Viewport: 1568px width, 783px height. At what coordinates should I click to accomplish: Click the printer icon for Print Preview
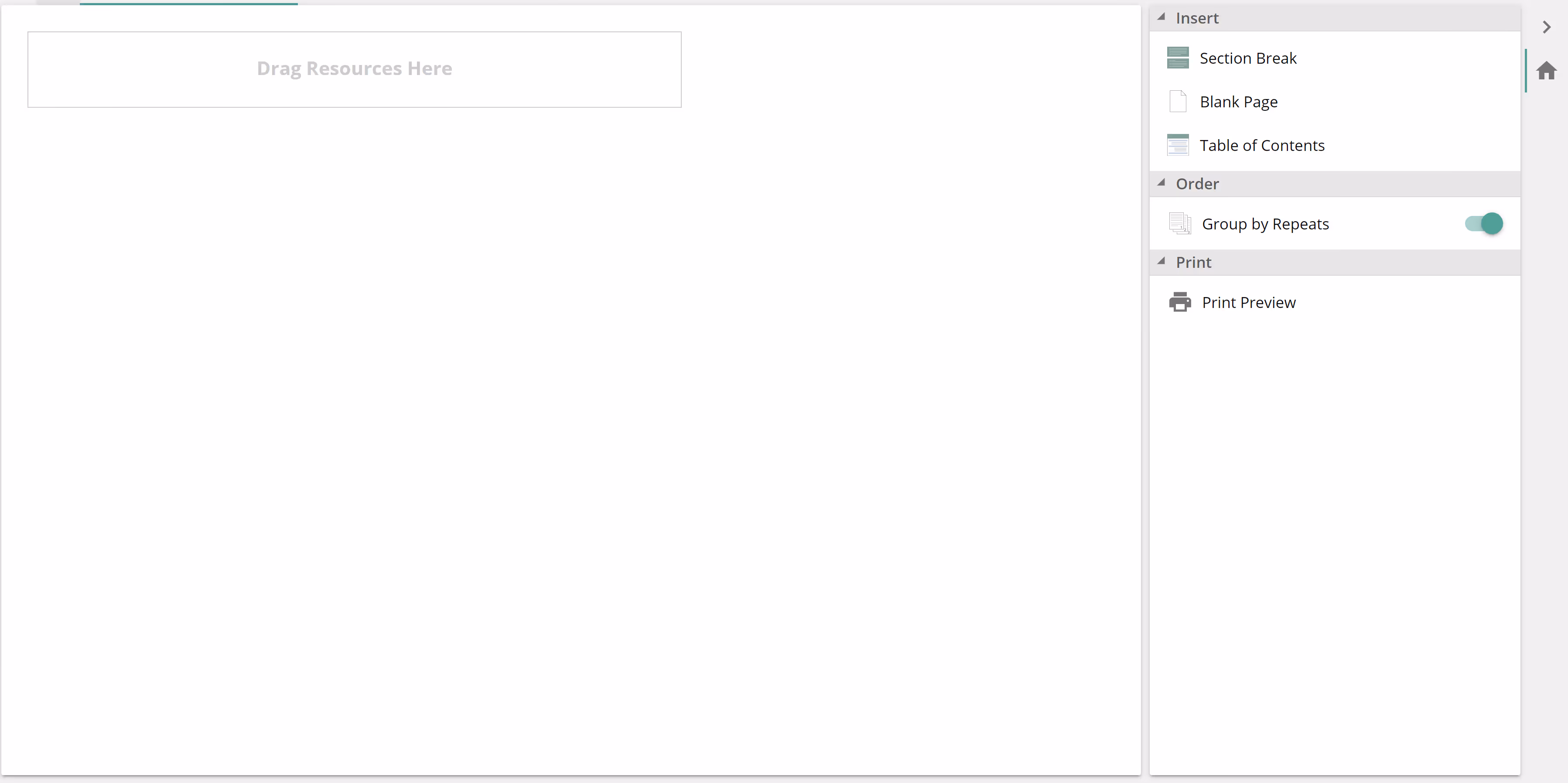[x=1180, y=302]
